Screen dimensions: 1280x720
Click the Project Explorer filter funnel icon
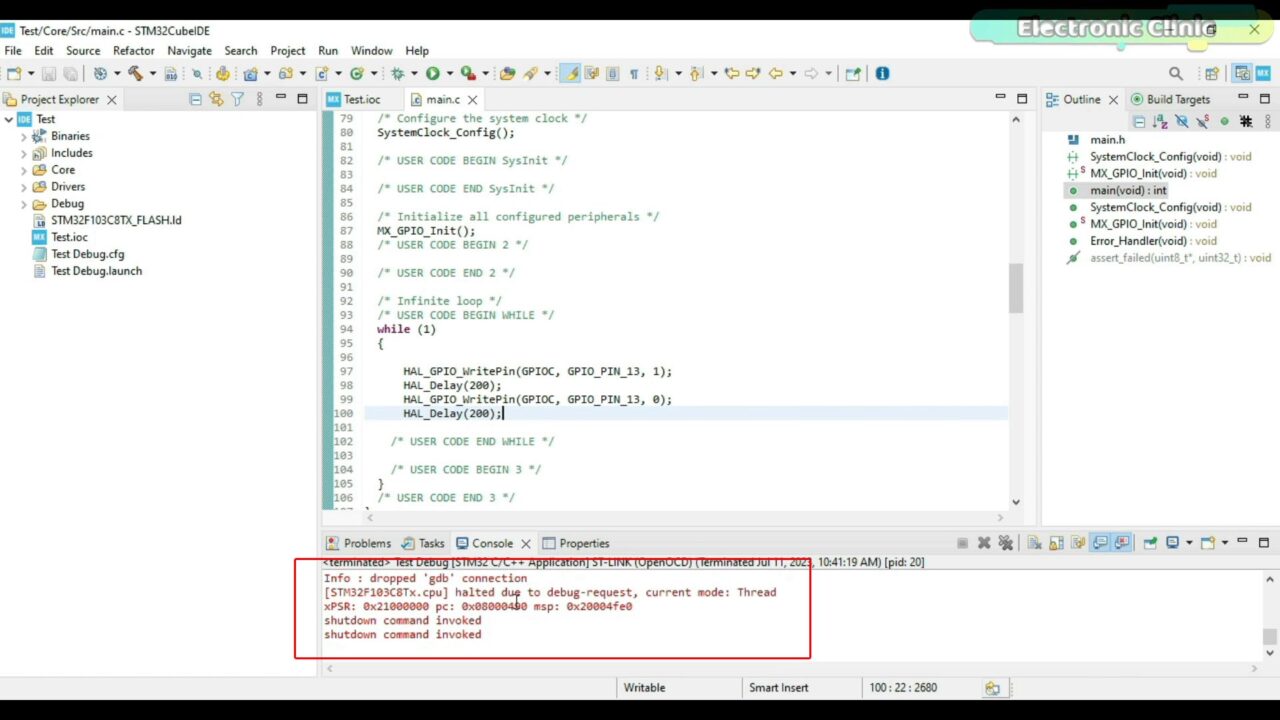[237, 99]
